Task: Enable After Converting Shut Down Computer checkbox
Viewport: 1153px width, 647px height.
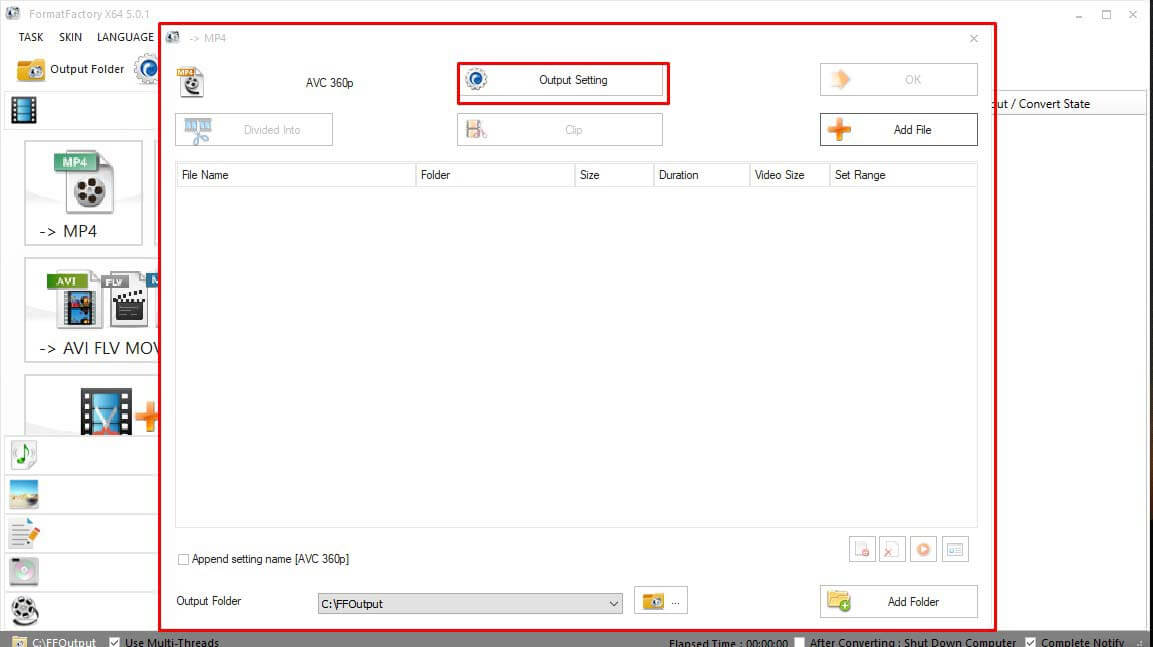Action: click(x=799, y=642)
